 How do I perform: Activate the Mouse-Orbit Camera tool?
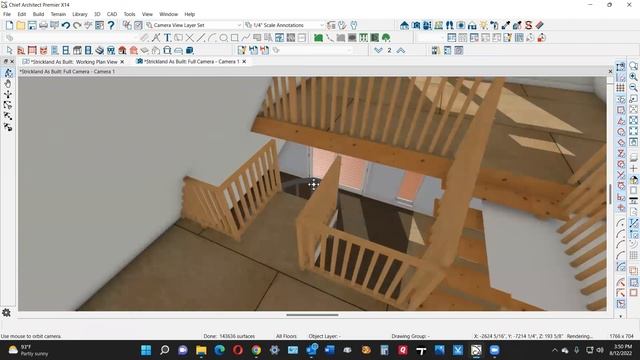(8, 73)
